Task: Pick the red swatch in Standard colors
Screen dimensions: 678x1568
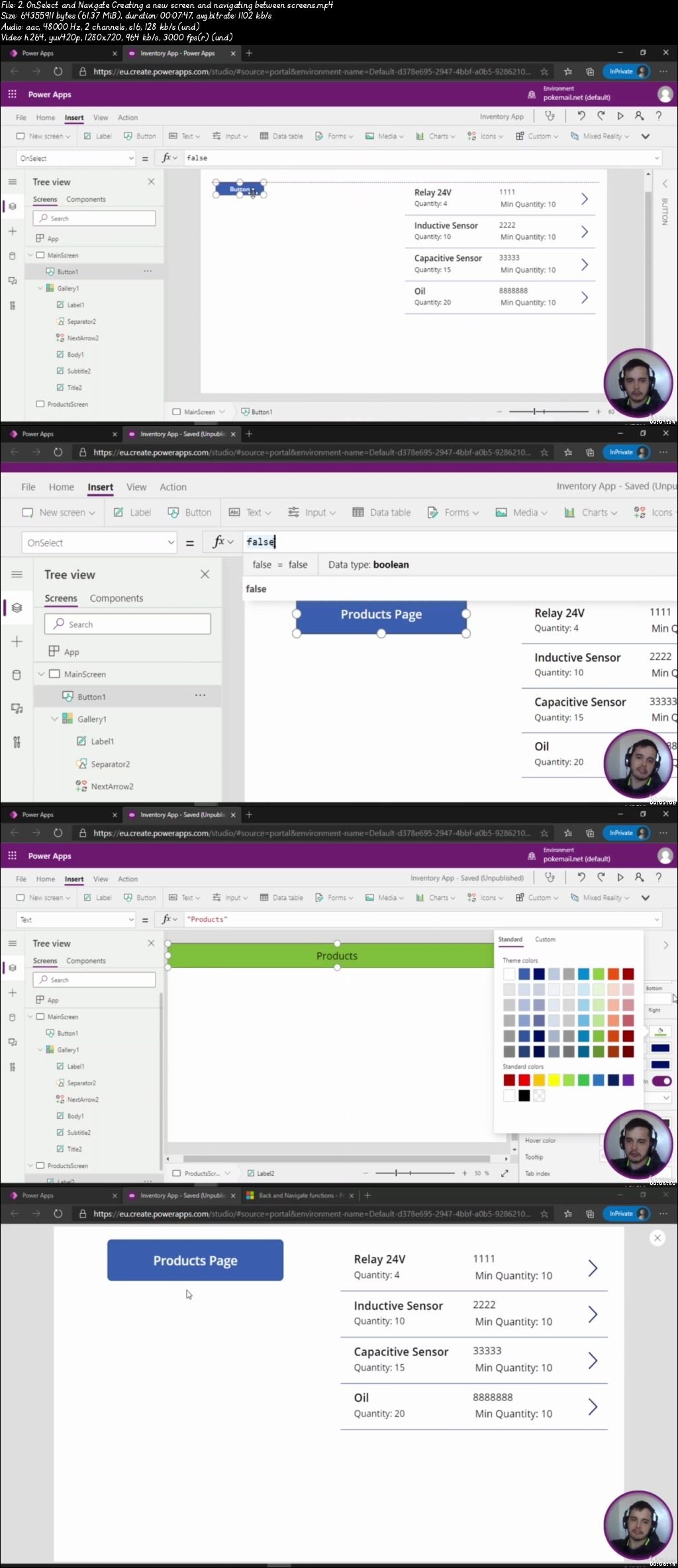Action: 524,1080
